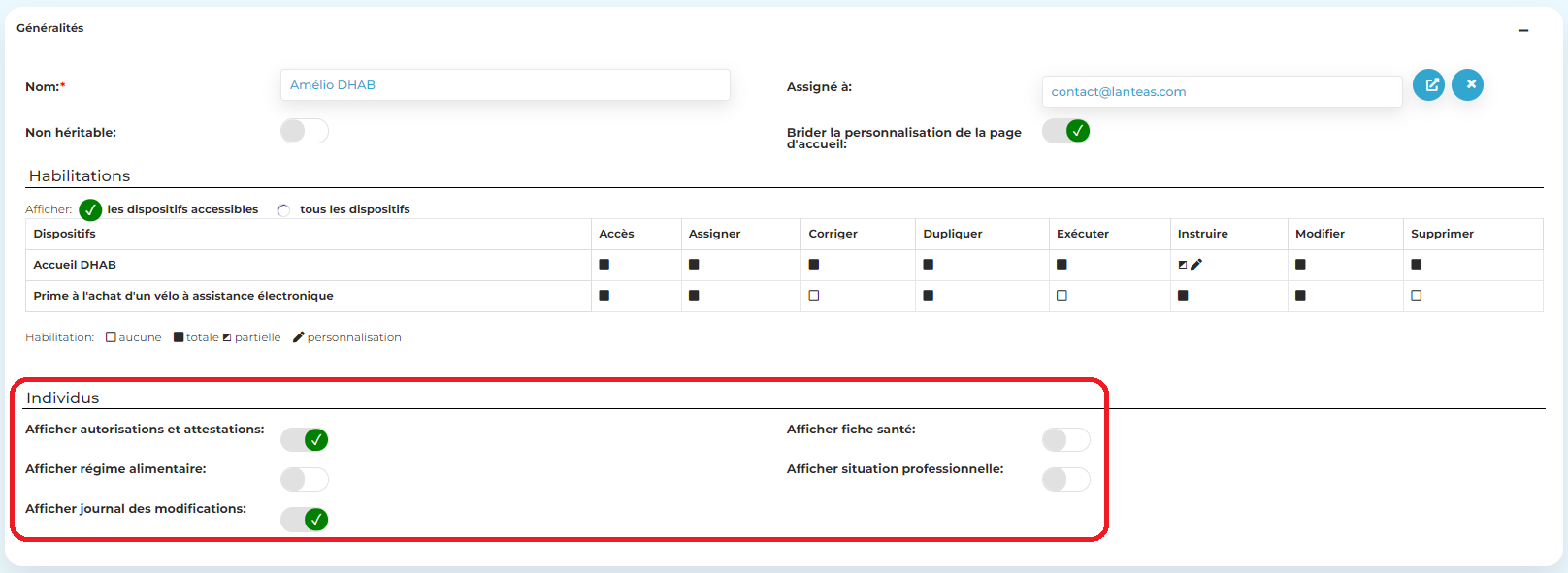This screenshot has height=573, width=1568.
Task: Disable Afficher journal des modifications
Action: (305, 520)
